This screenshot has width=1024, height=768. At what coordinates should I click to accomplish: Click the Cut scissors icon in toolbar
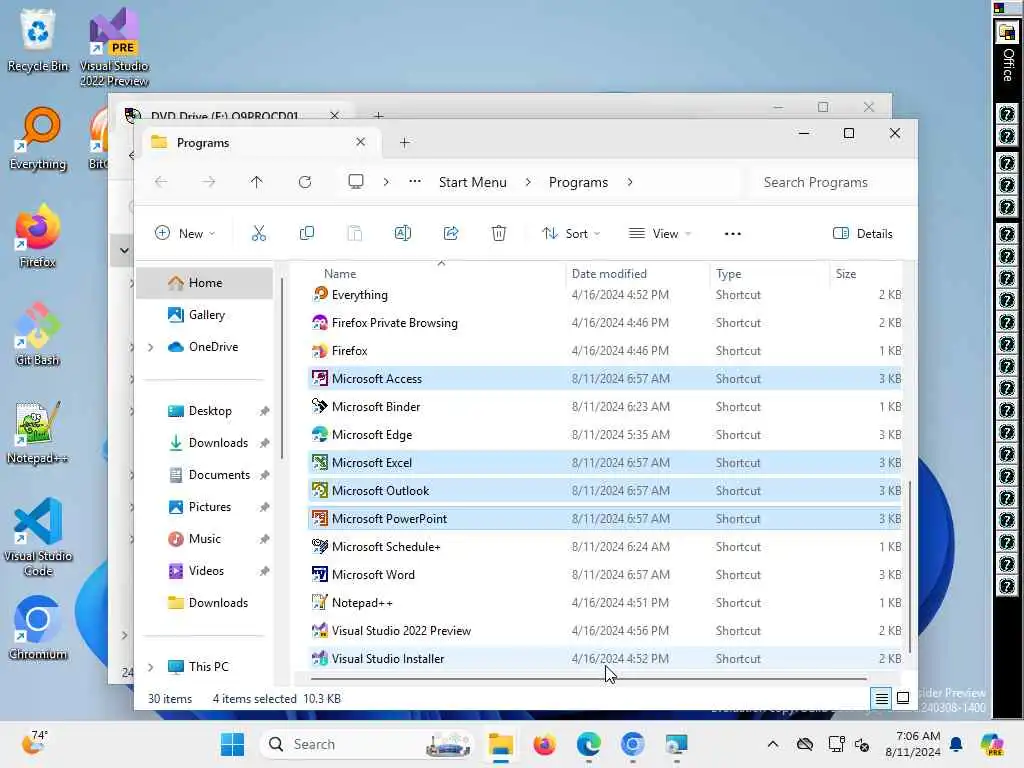coord(259,233)
